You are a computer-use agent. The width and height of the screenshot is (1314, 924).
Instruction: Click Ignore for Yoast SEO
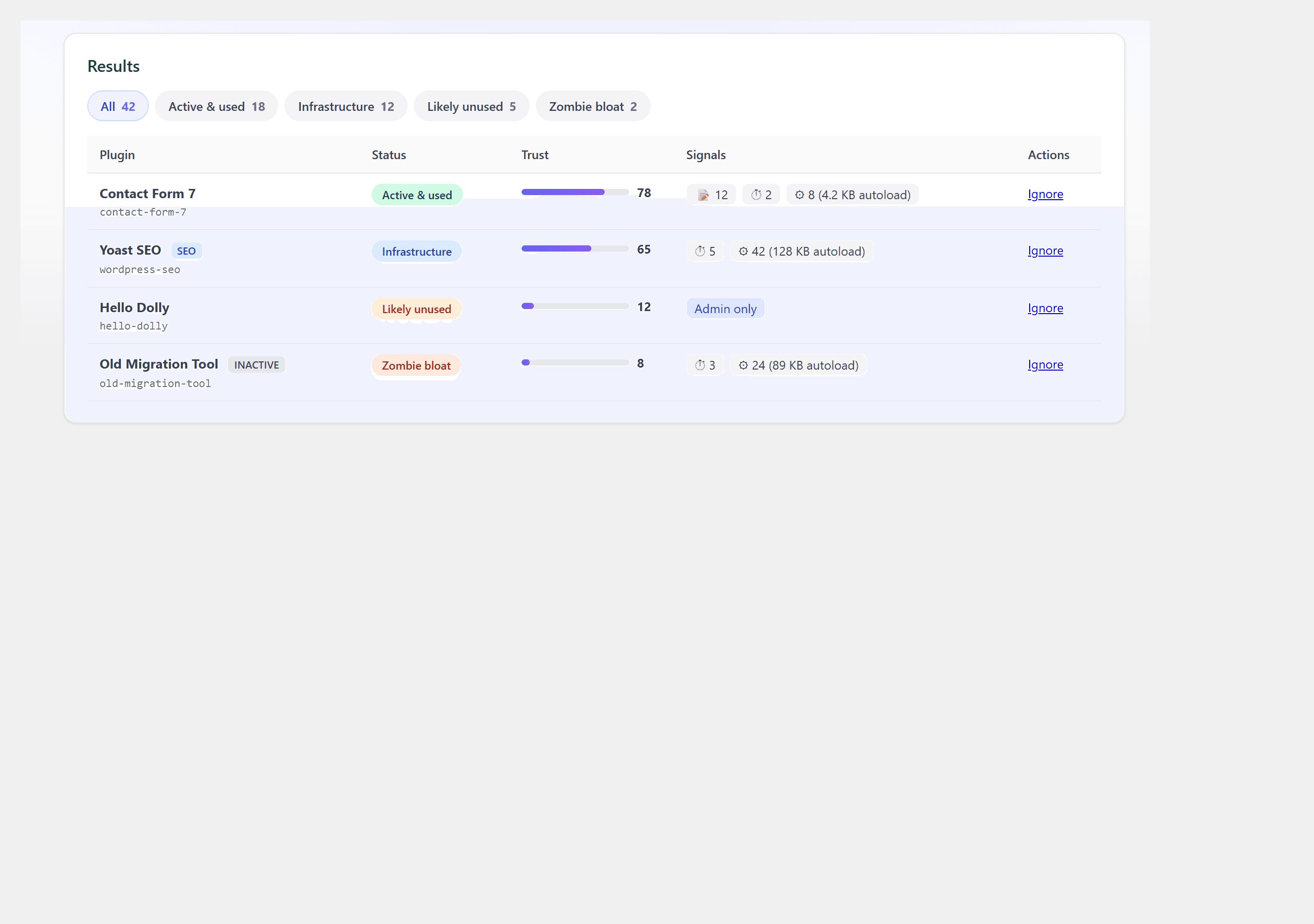[1045, 251]
